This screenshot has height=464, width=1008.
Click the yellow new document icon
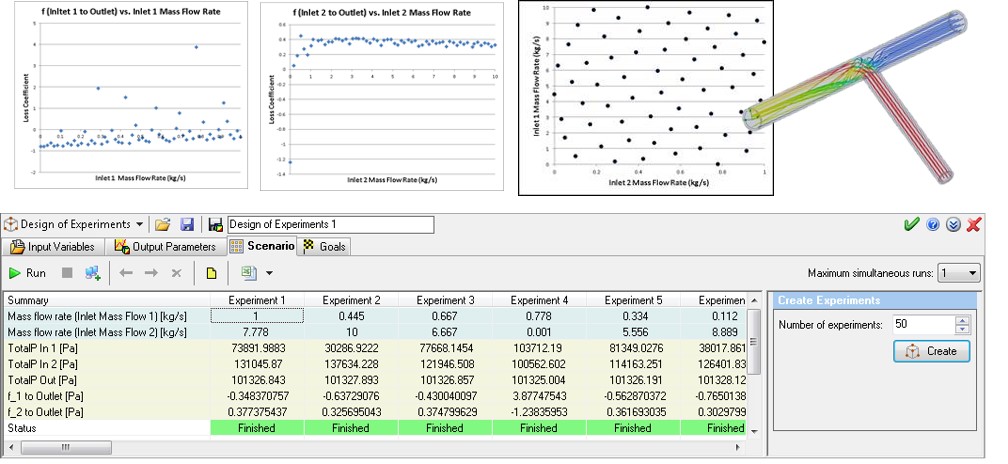tap(211, 273)
